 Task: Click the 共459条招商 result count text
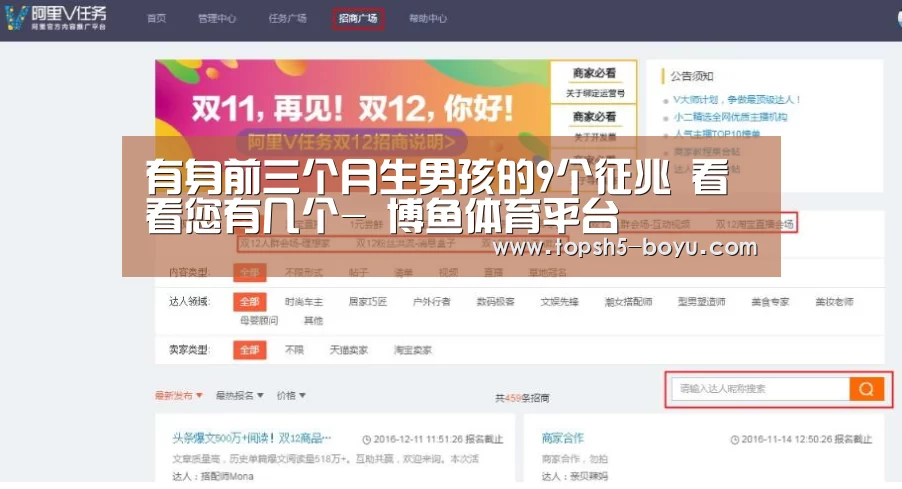(x=522, y=398)
